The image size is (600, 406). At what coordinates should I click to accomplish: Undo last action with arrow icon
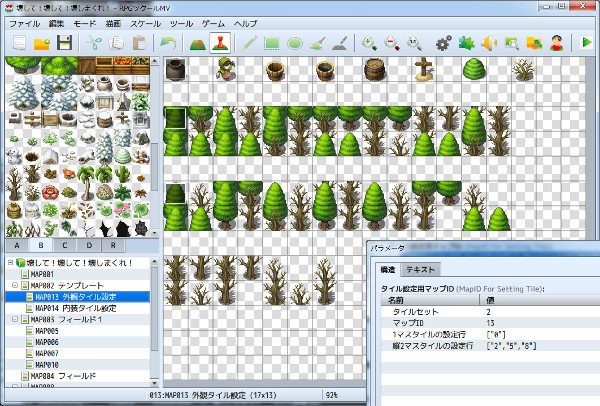(168, 43)
